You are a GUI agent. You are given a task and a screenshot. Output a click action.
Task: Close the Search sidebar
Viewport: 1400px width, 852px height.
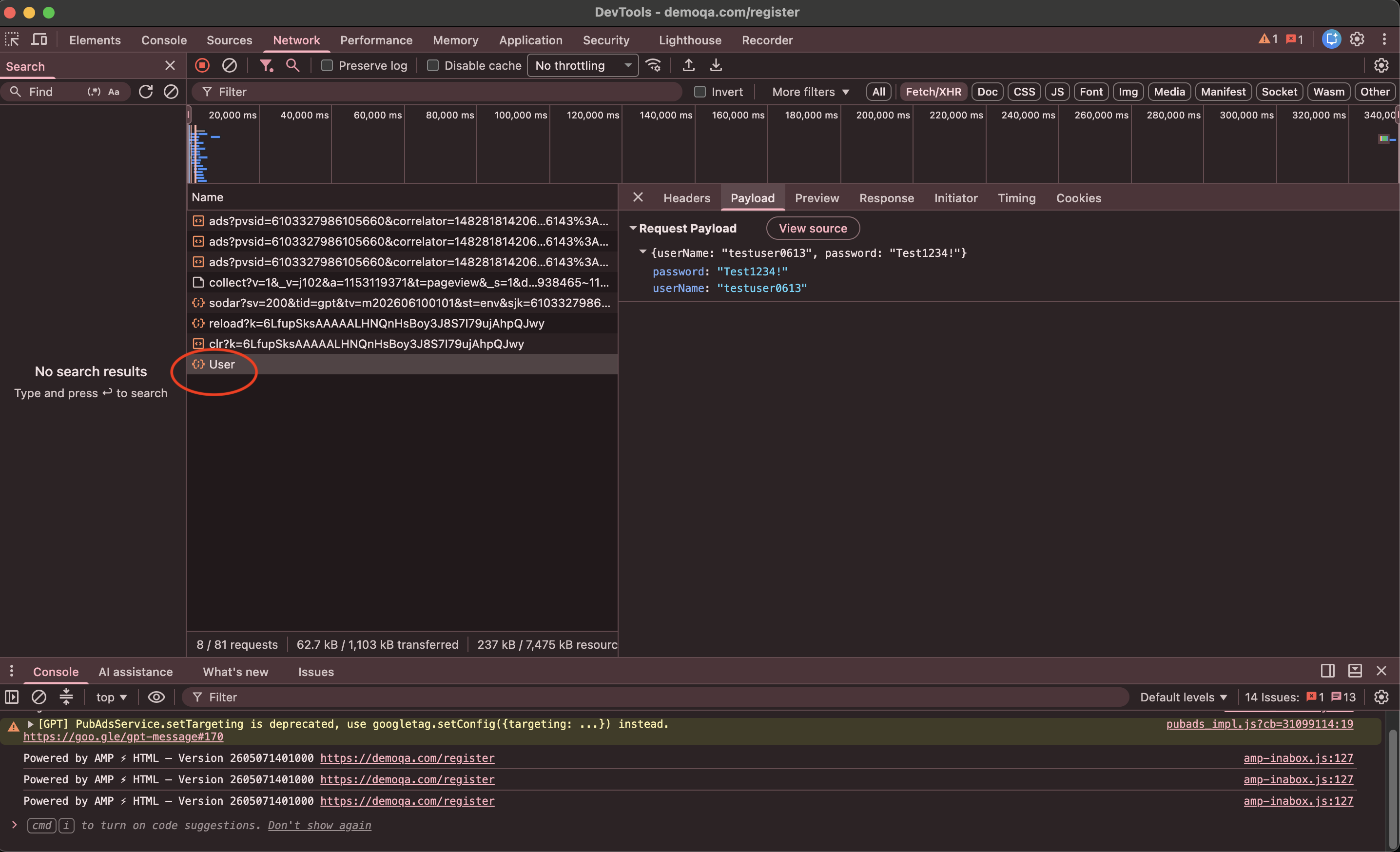(170, 65)
